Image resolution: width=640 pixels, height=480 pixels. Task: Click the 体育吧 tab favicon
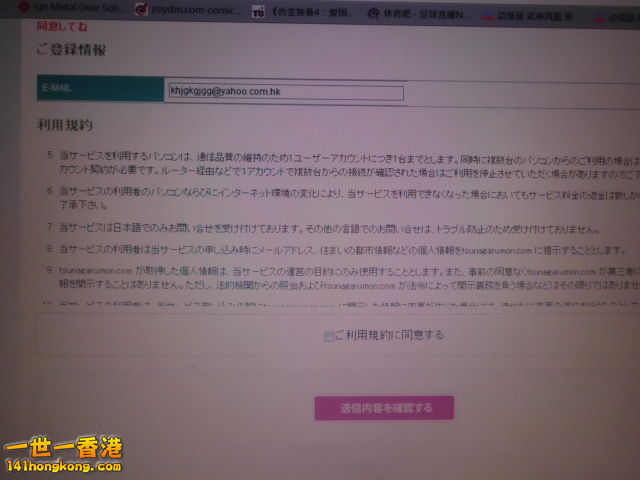point(374,13)
